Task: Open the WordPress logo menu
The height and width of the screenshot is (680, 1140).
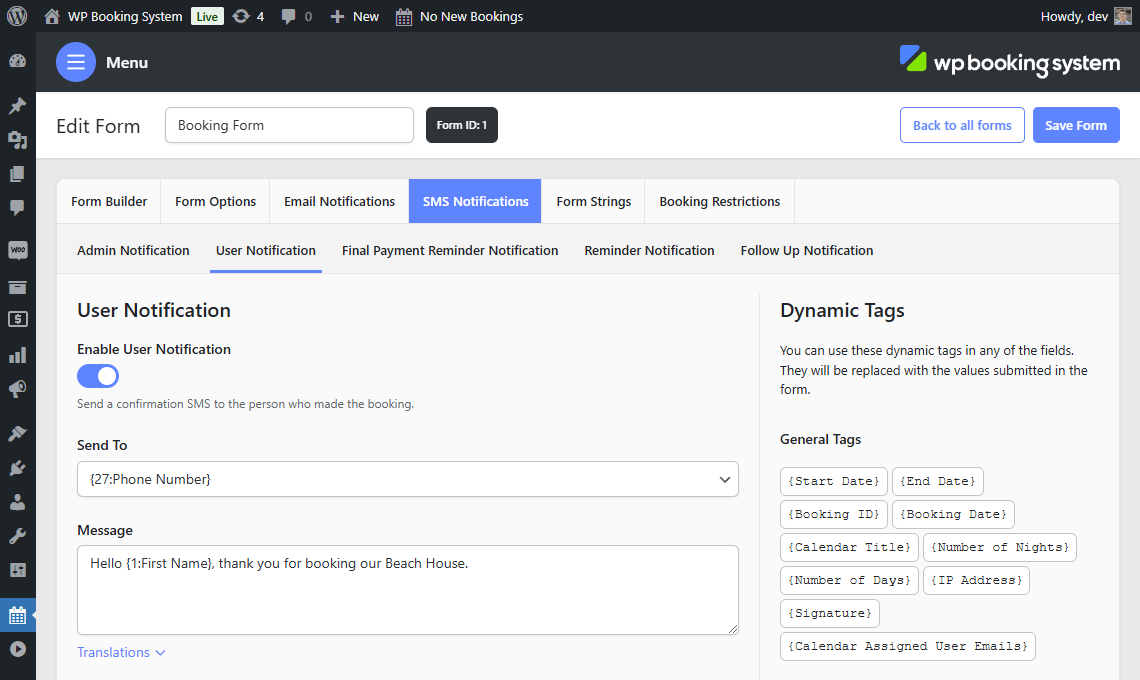Action: pos(17,16)
